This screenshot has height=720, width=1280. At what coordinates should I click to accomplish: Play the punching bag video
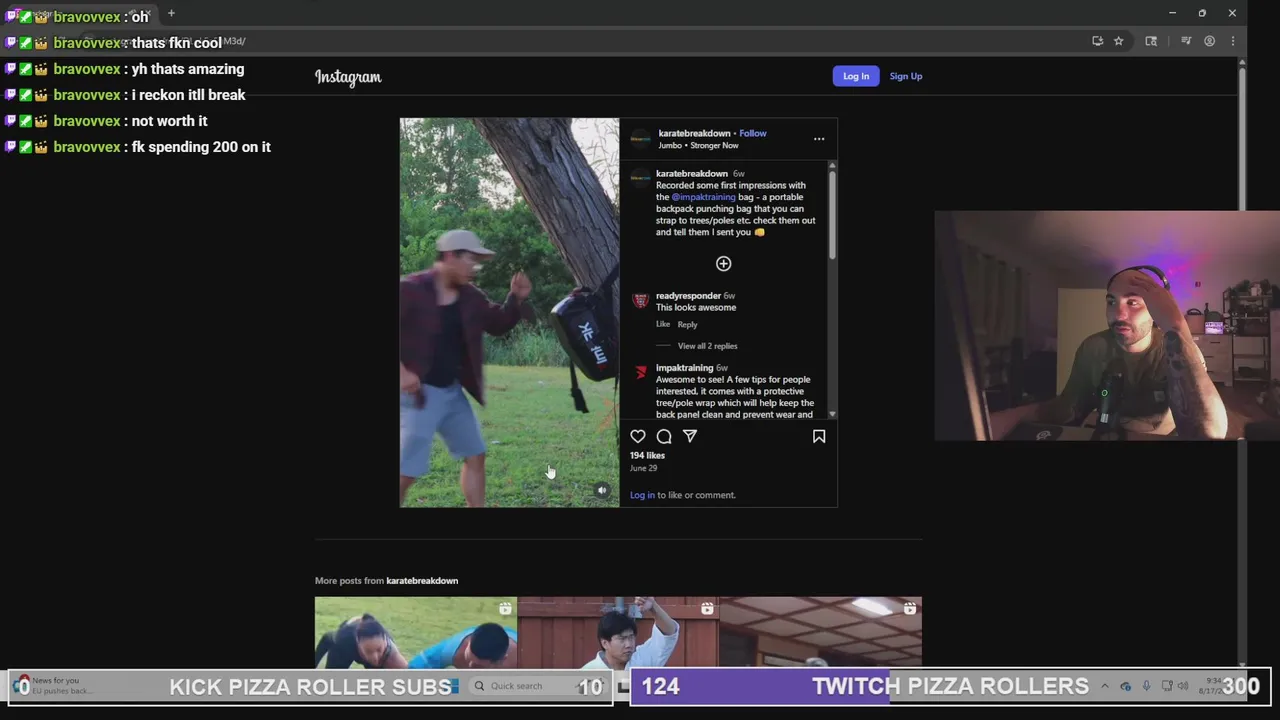click(x=509, y=312)
